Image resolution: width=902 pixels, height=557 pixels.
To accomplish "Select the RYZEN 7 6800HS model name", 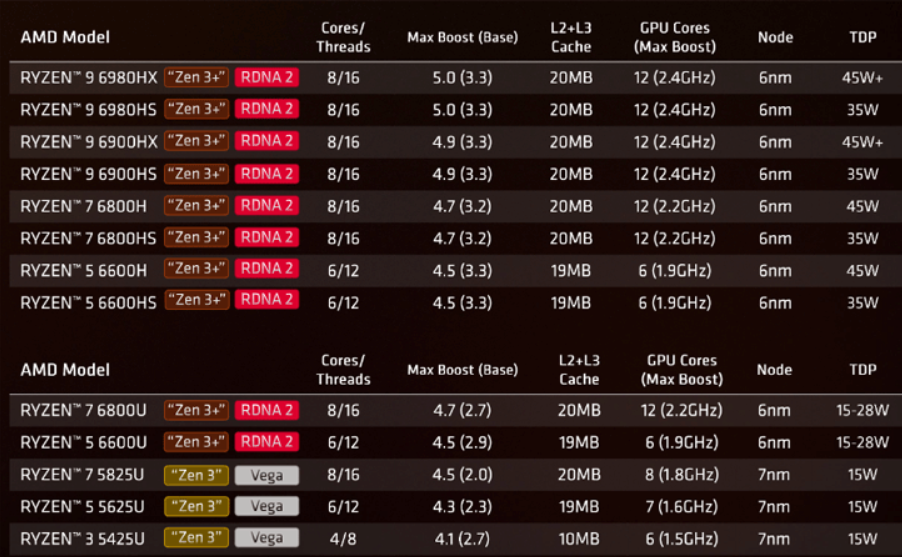I will click(x=88, y=238).
